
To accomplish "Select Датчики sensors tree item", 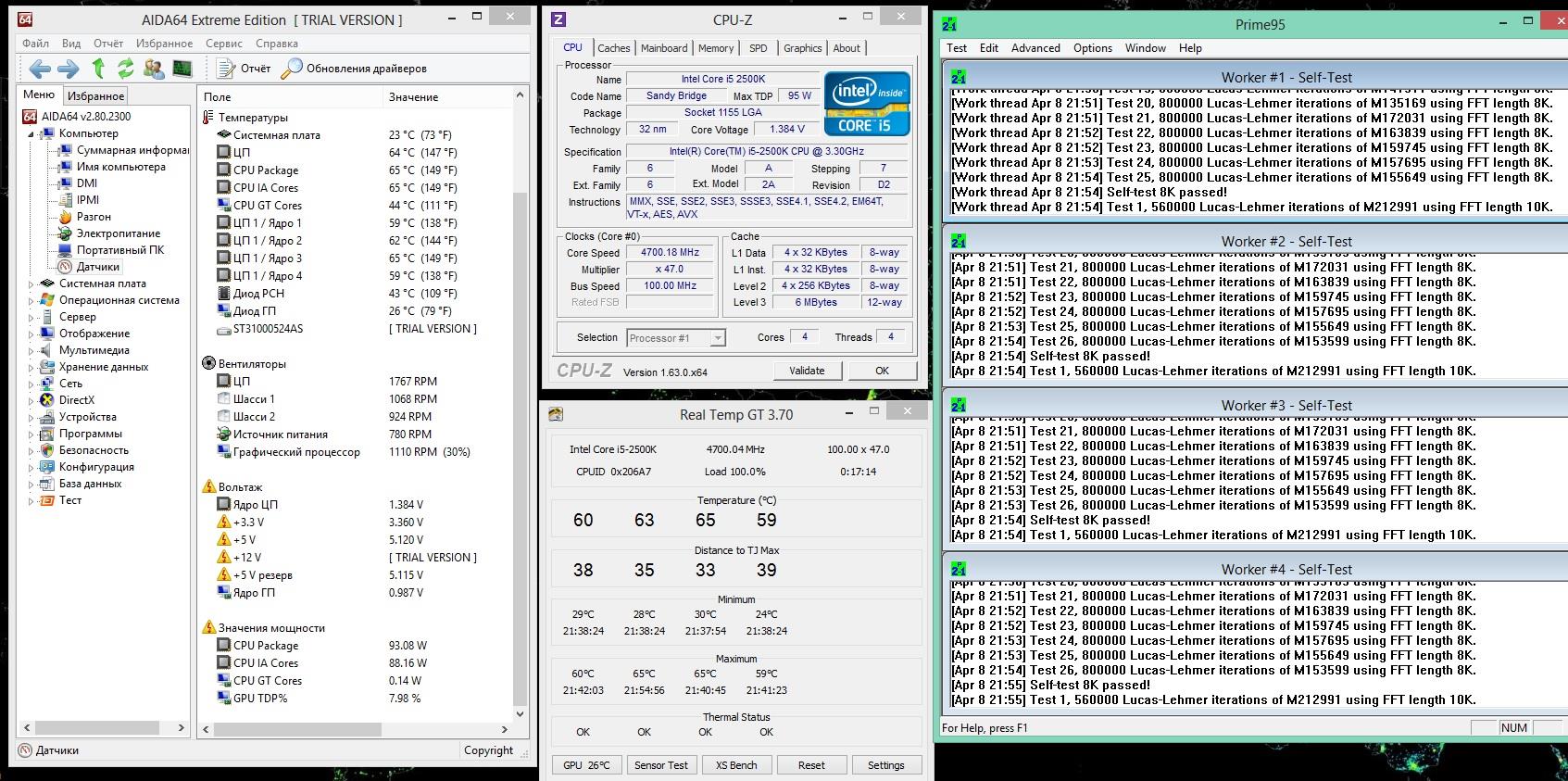I will 89,267.
